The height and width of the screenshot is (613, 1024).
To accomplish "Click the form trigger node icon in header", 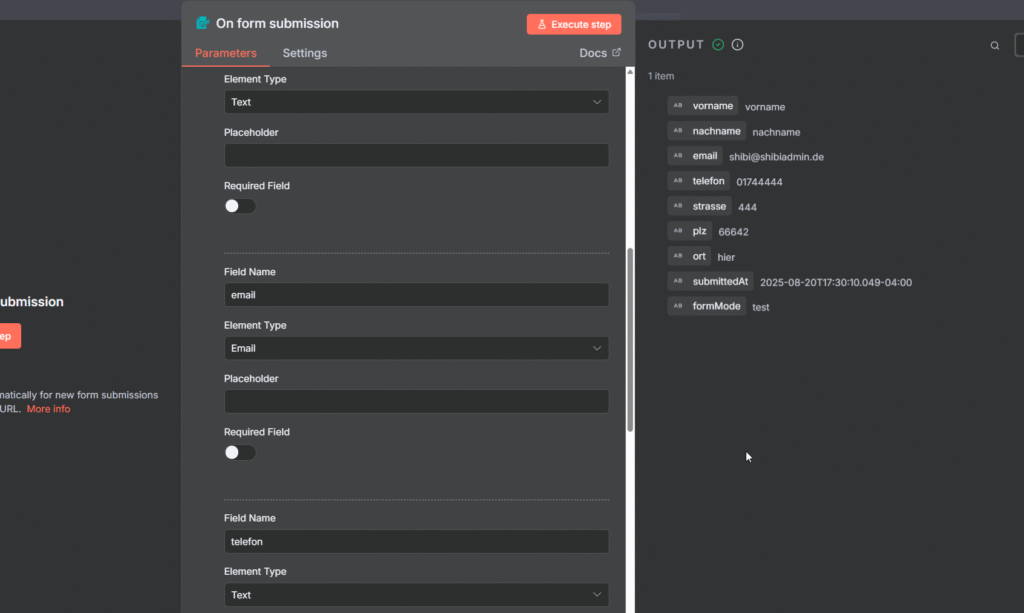I will [x=203, y=23].
